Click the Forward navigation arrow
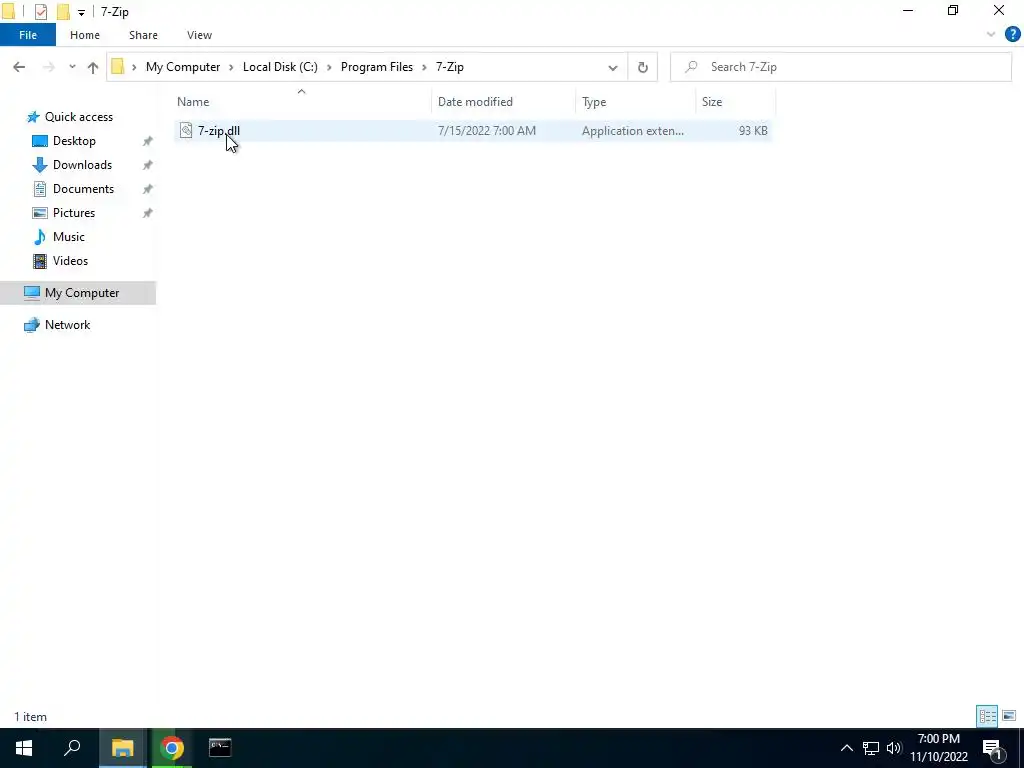Image resolution: width=1024 pixels, height=768 pixels. click(48, 67)
